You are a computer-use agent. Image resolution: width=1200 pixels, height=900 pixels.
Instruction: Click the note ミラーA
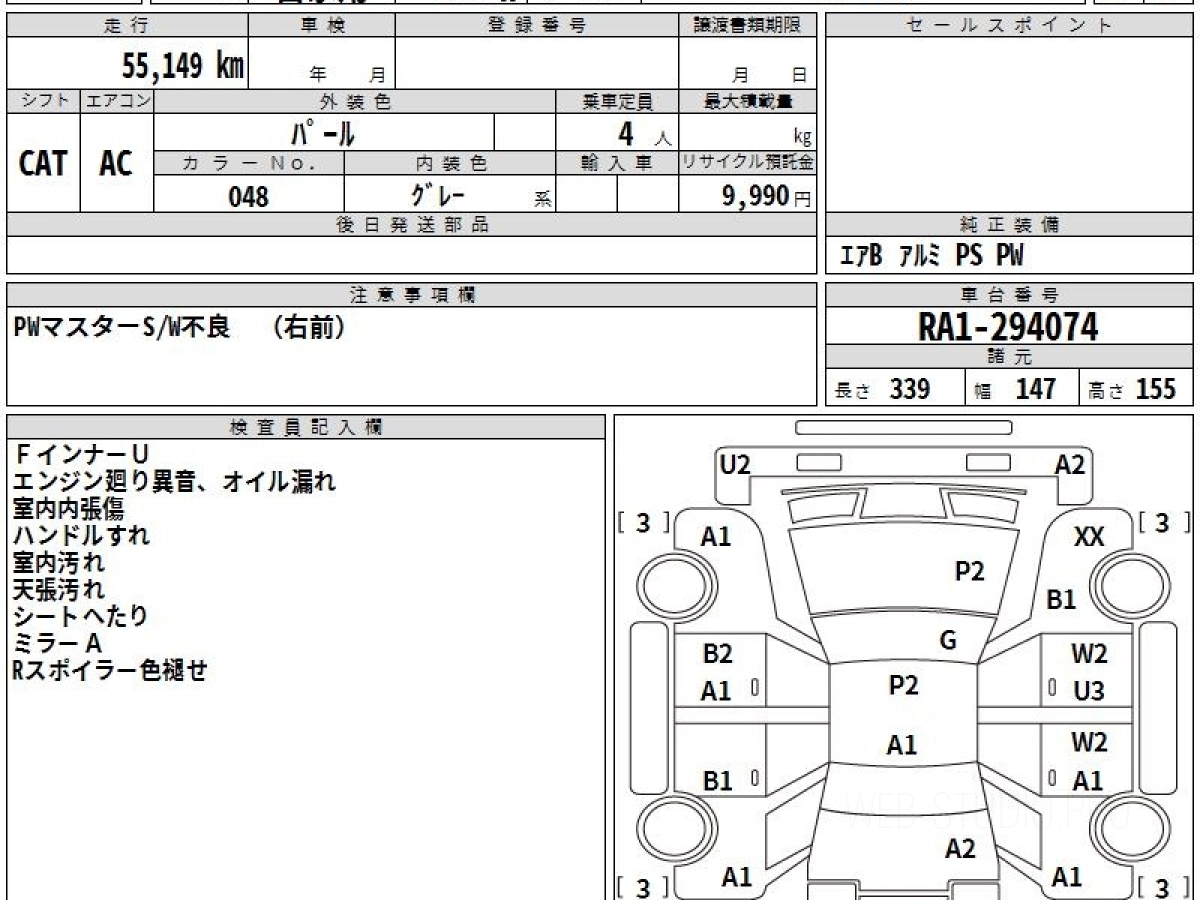(x=58, y=644)
